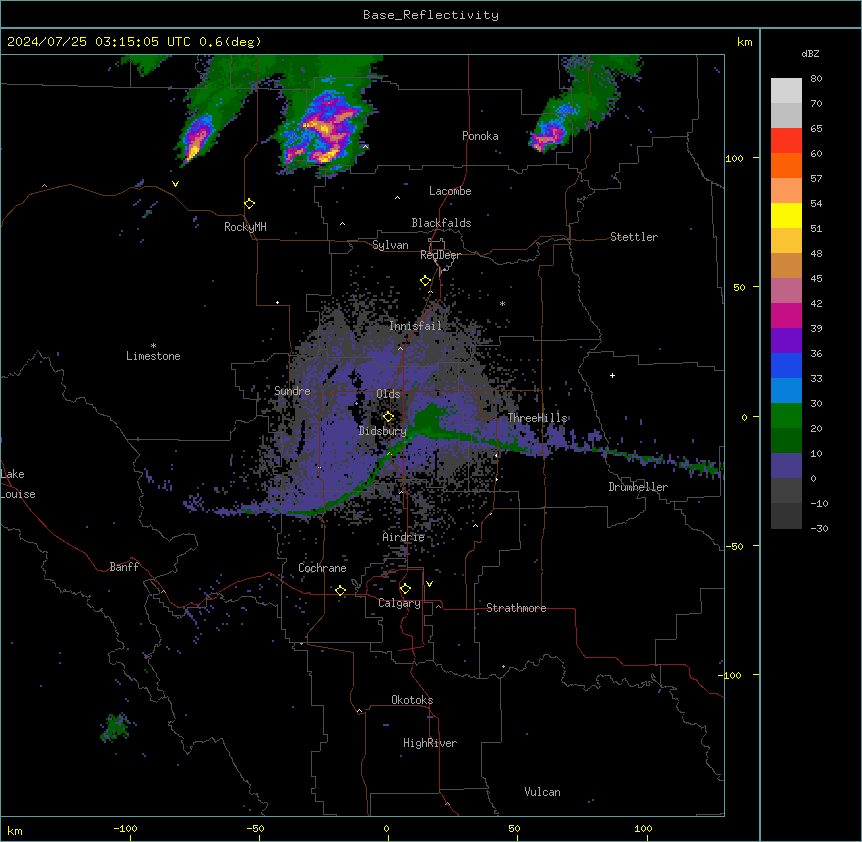The height and width of the screenshot is (842, 862).
Task: Click the Lake Louise label
Action: point(18,484)
